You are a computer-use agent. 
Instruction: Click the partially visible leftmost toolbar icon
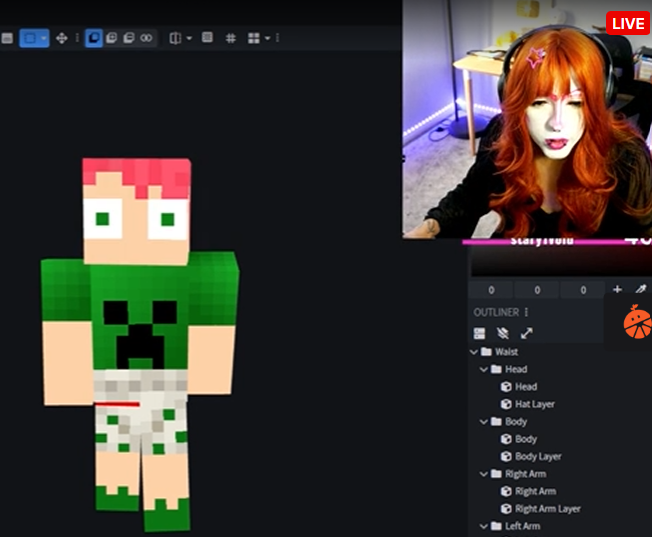pos(7,38)
